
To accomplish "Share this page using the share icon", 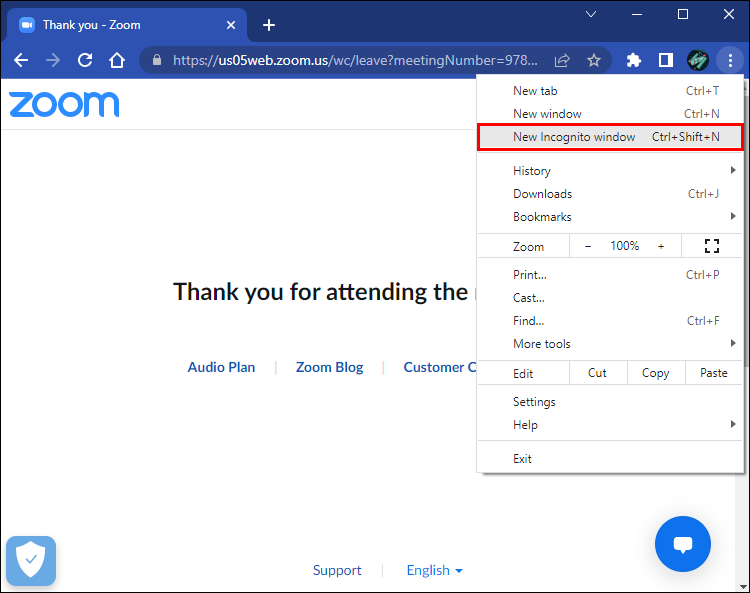I will coord(562,60).
